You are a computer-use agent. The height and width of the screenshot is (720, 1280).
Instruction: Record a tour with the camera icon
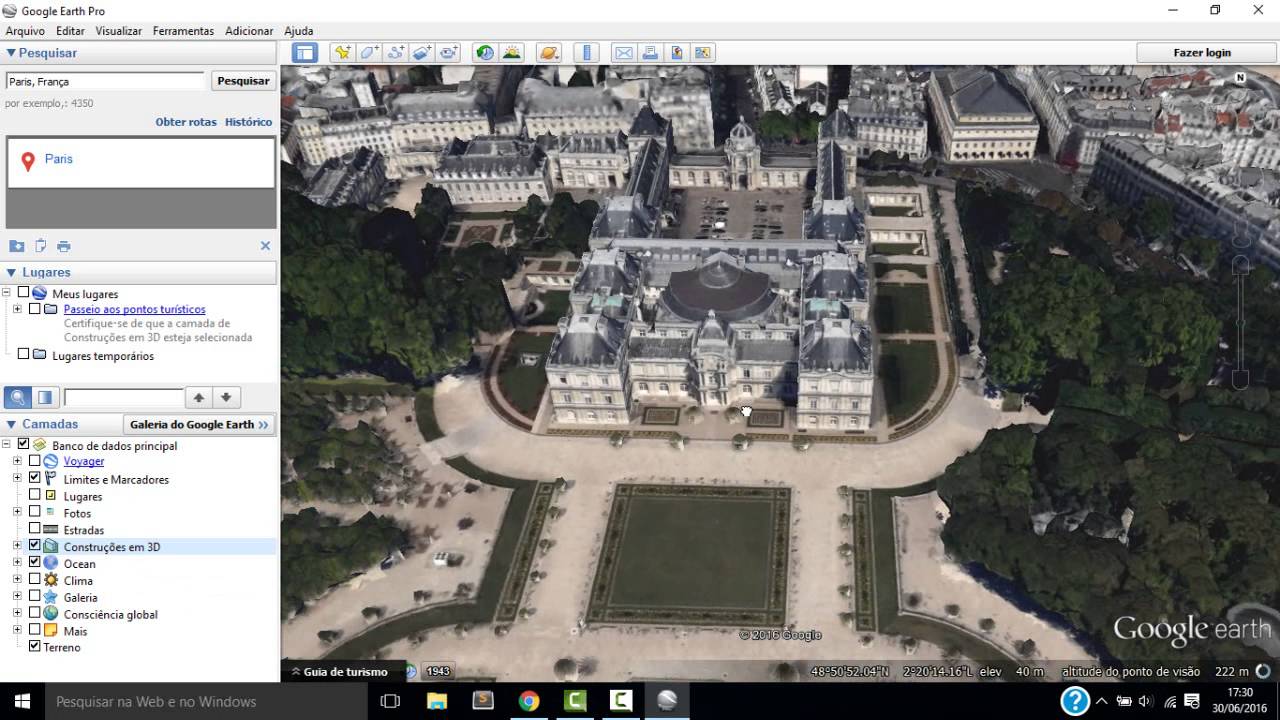click(448, 53)
